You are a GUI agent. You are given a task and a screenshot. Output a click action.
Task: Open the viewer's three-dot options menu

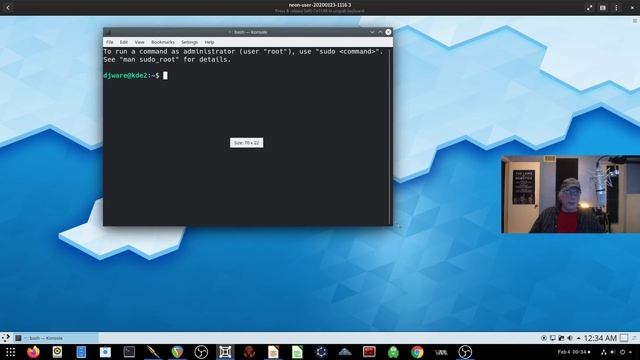click(x=616, y=8)
